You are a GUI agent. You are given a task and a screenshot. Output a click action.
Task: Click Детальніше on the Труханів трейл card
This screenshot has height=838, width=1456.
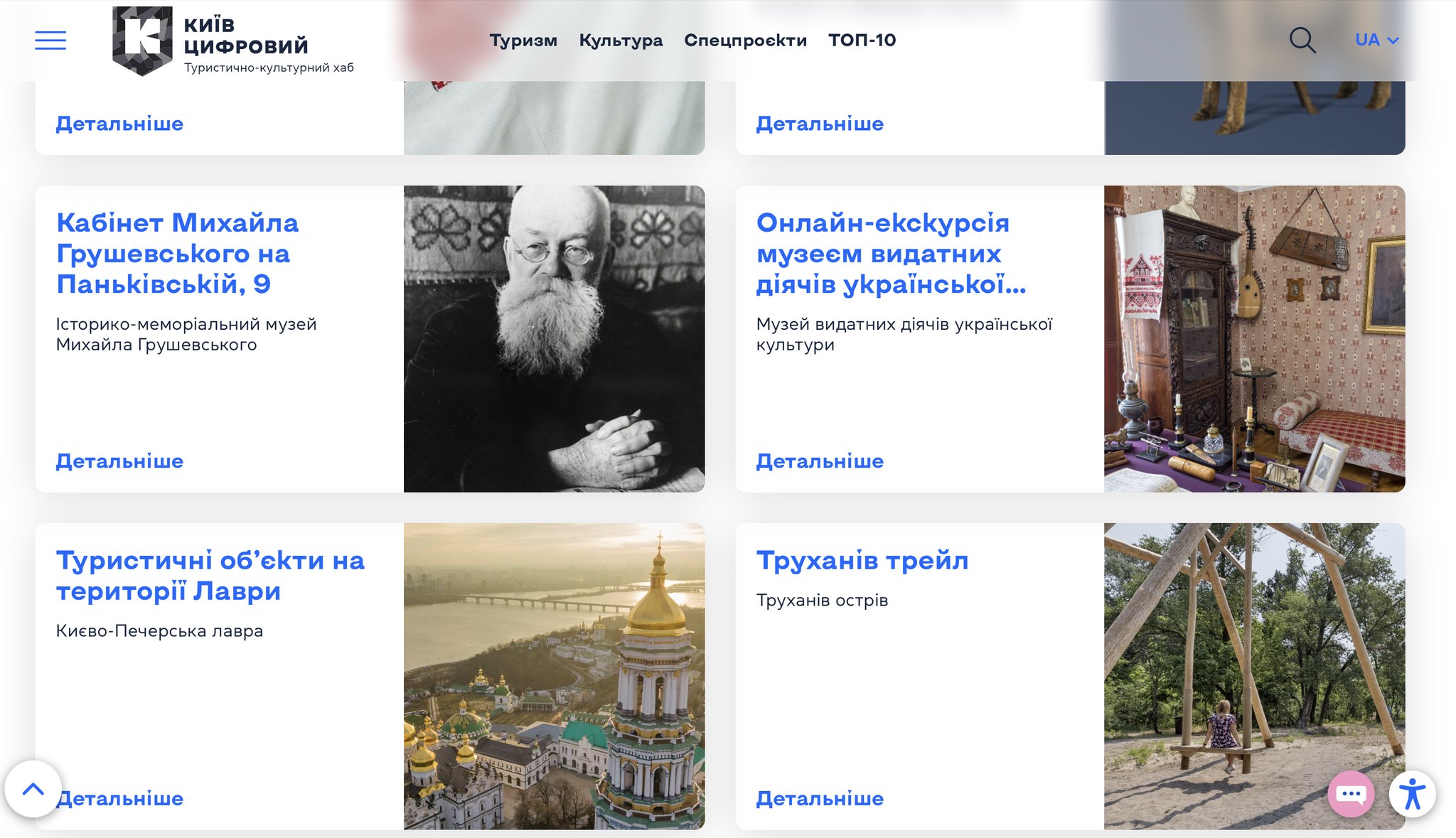pos(820,799)
